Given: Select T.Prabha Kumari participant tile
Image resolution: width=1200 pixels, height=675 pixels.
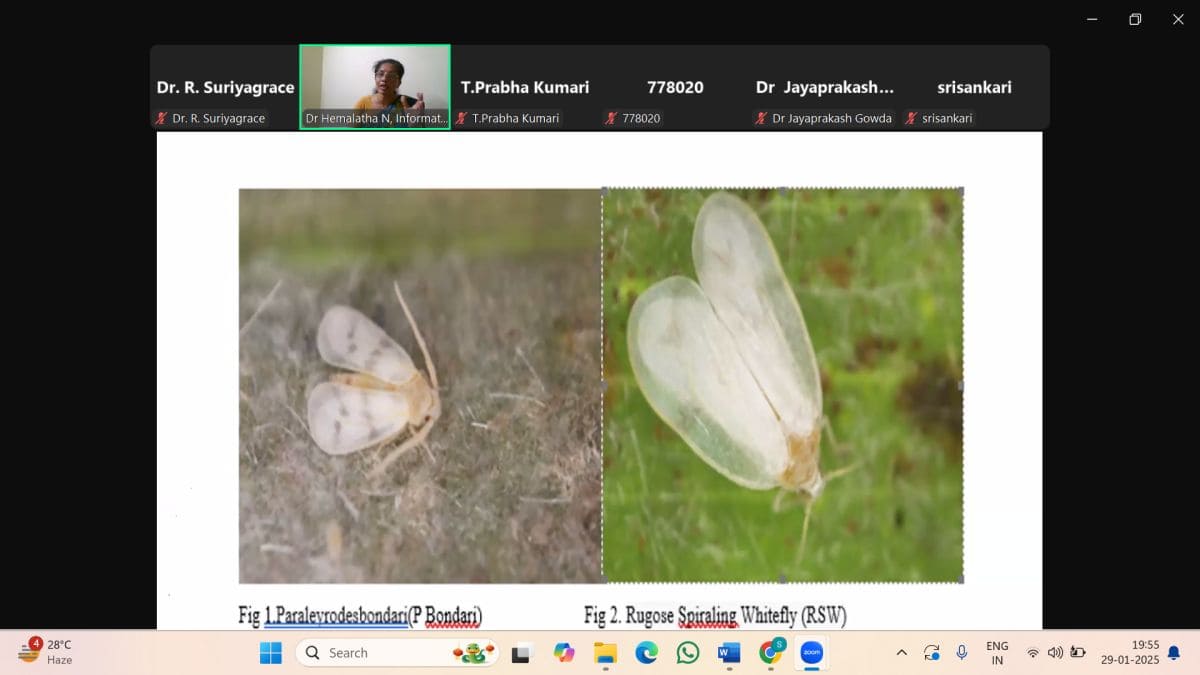Looking at the screenshot, I should 525,88.
